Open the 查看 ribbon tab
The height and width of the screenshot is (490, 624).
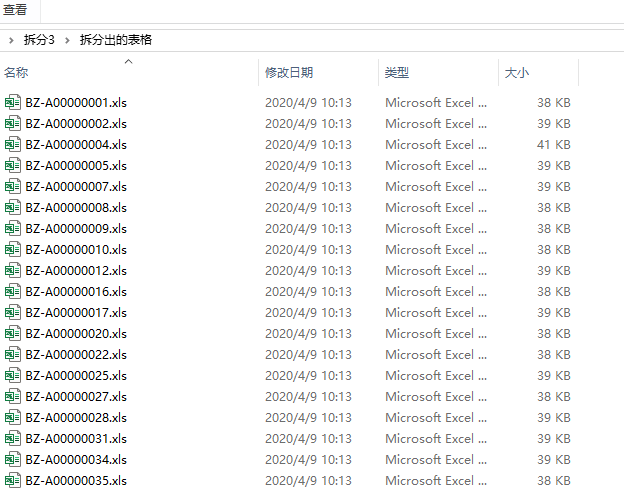[15, 10]
